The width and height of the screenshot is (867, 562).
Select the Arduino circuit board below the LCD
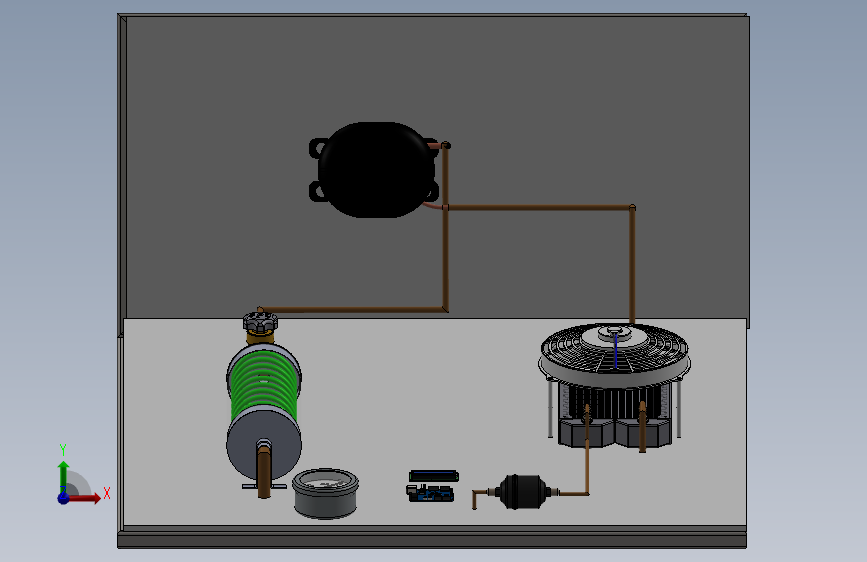[430, 493]
